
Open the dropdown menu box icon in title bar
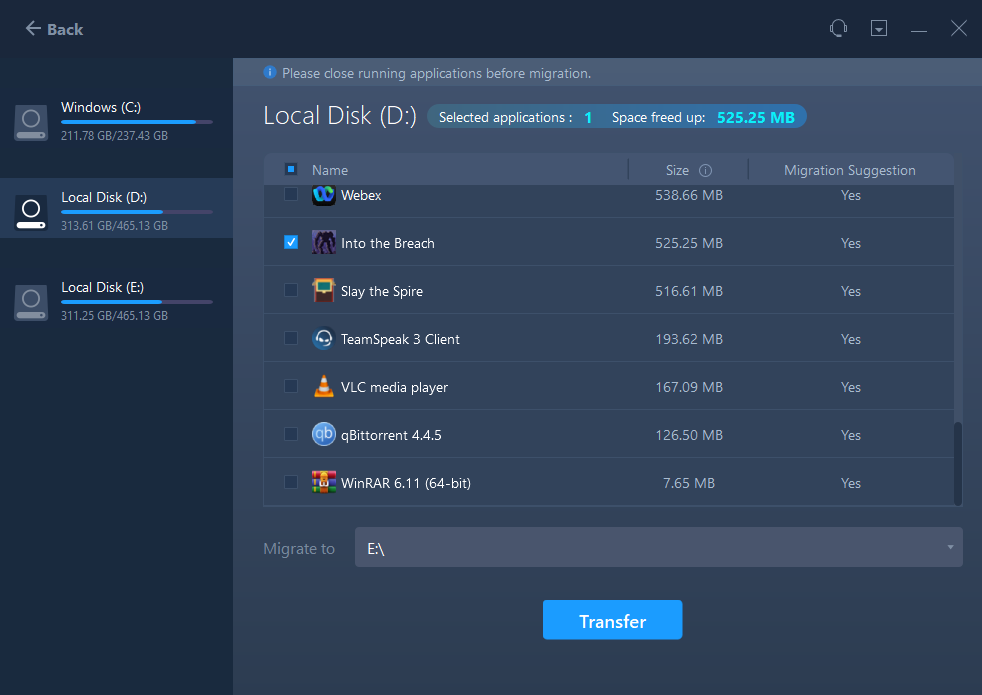coord(879,28)
